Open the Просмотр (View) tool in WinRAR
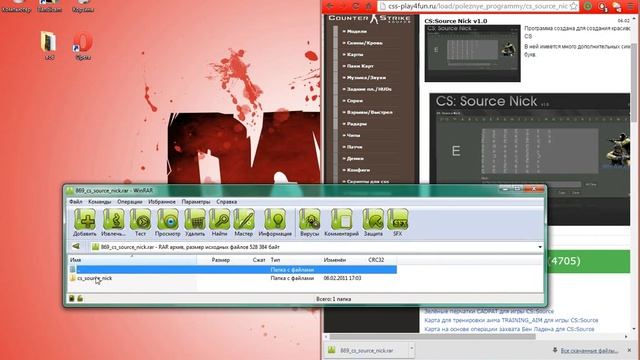Viewport: 640px width, 360px height. click(167, 222)
